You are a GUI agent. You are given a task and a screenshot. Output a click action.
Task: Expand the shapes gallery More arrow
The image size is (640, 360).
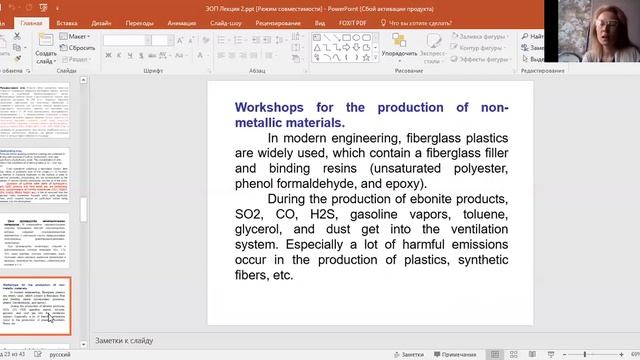[376, 58]
